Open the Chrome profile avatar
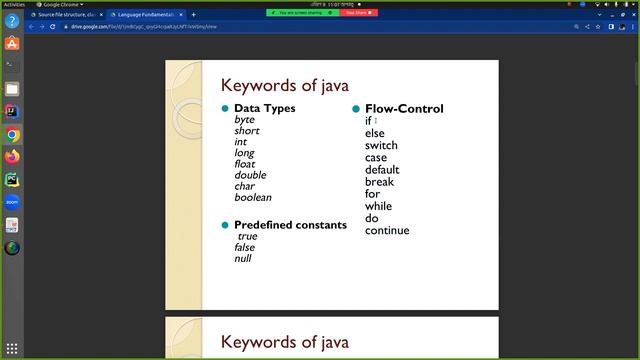 [x=622, y=27]
